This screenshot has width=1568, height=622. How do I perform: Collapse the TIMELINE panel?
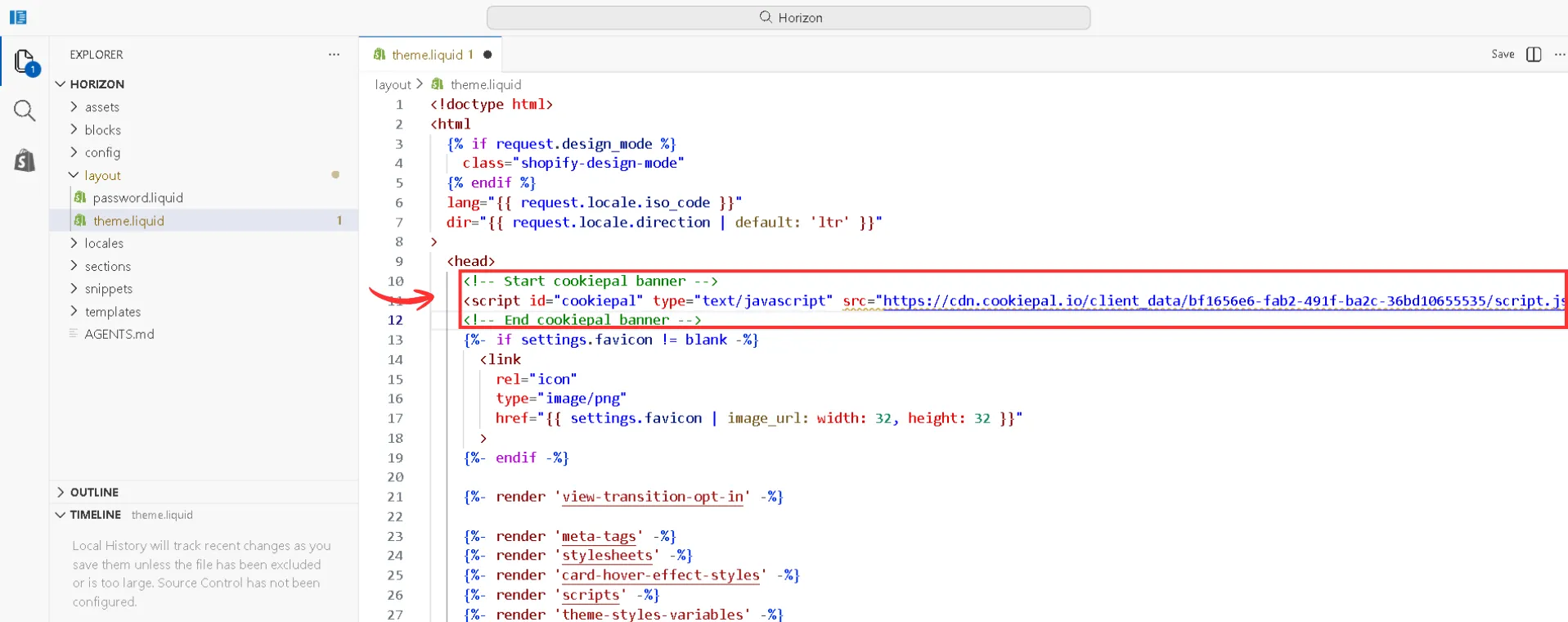pos(61,515)
